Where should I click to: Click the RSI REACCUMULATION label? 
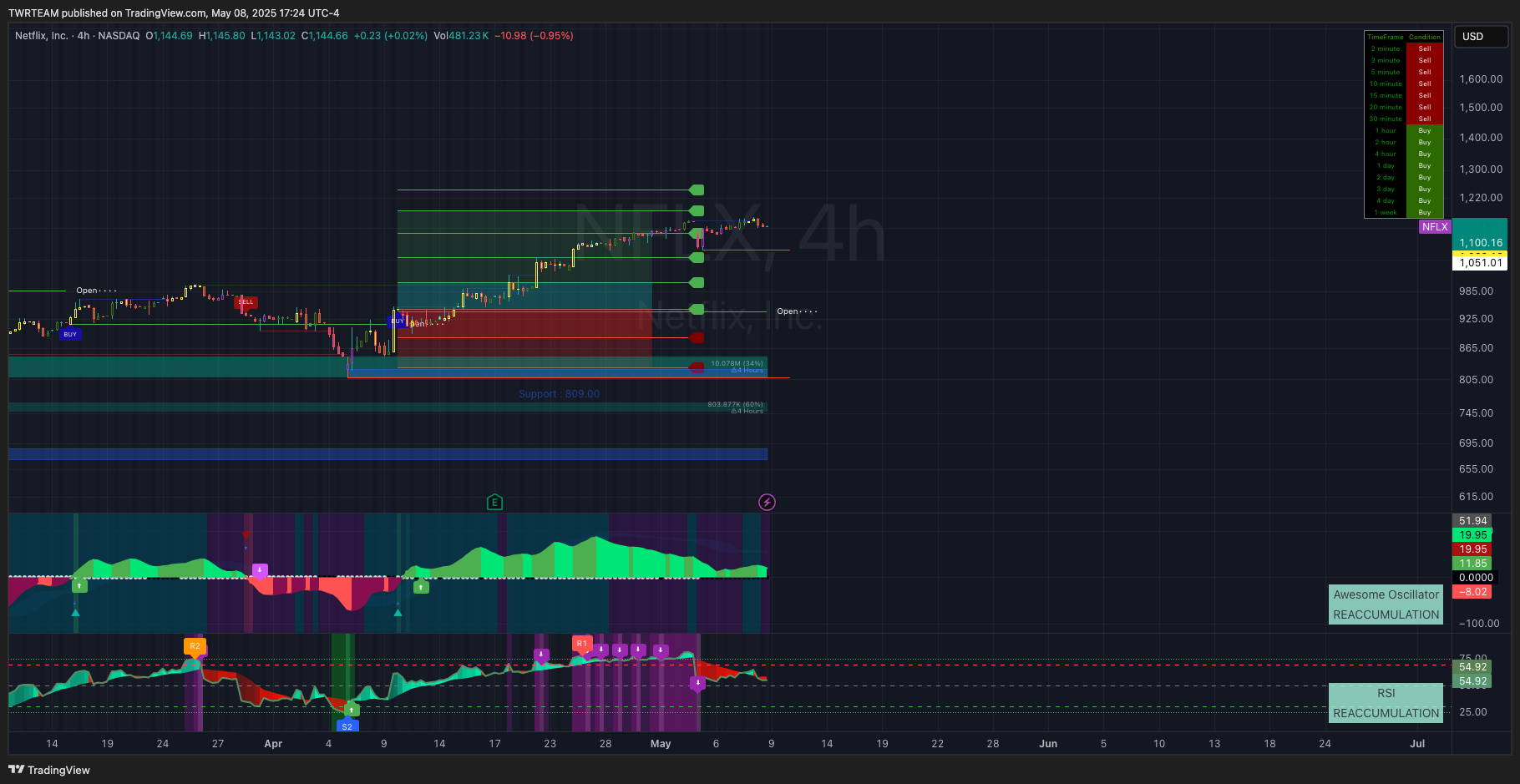(x=1386, y=703)
